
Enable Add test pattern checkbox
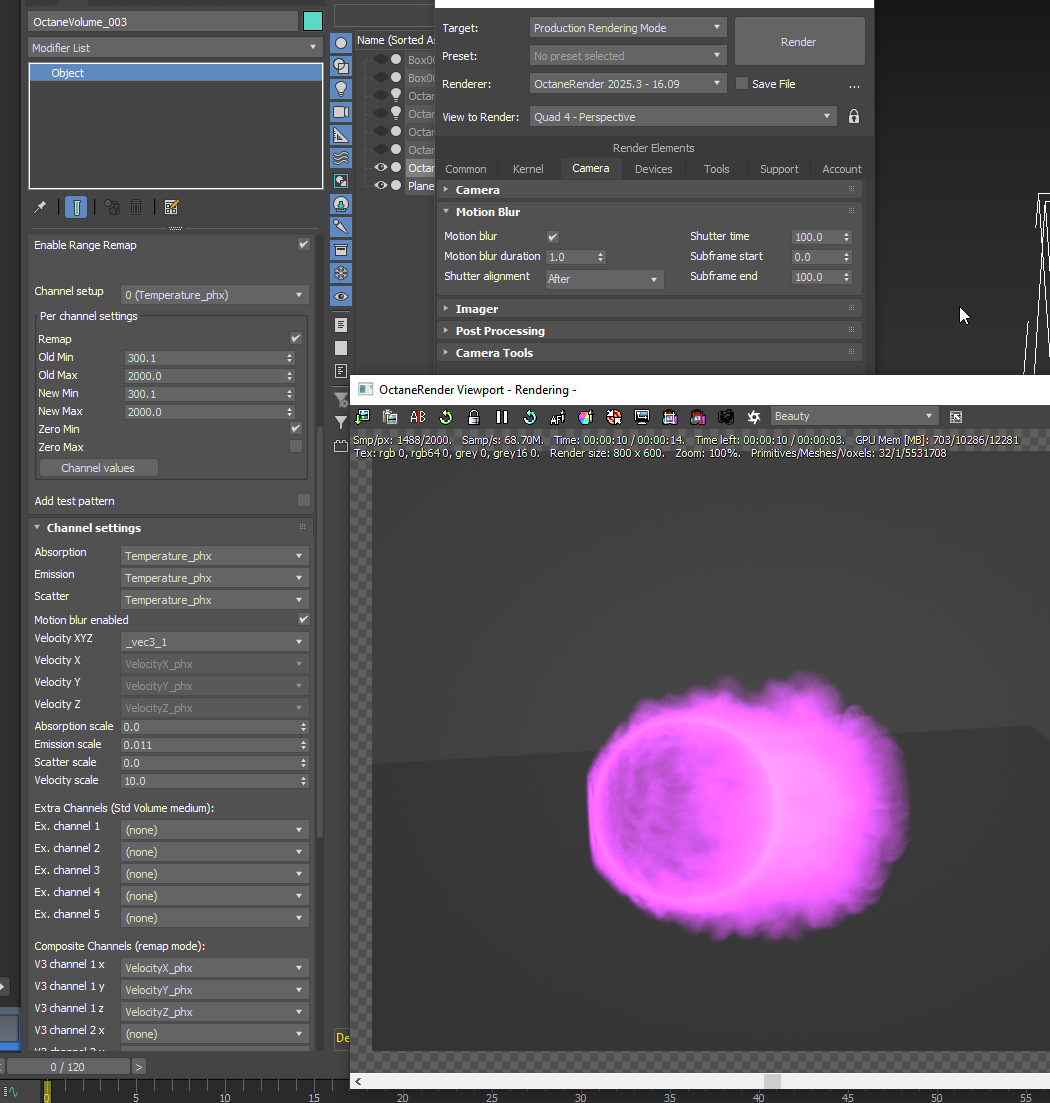coord(304,500)
